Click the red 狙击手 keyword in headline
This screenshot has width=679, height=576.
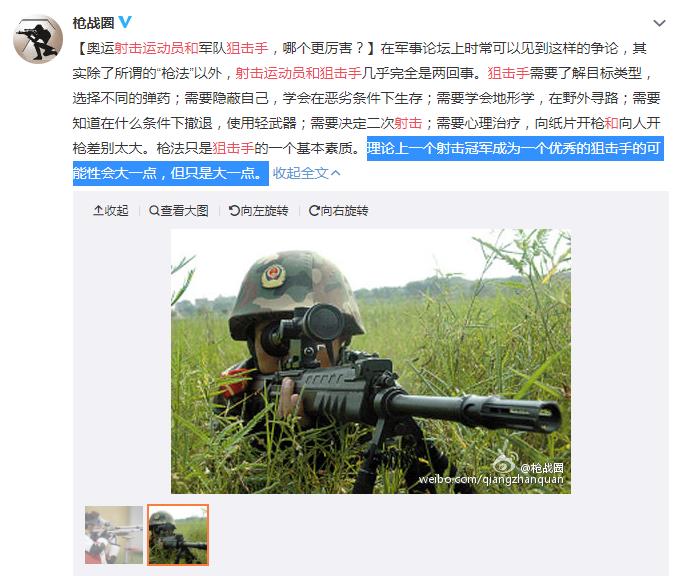tap(248, 48)
